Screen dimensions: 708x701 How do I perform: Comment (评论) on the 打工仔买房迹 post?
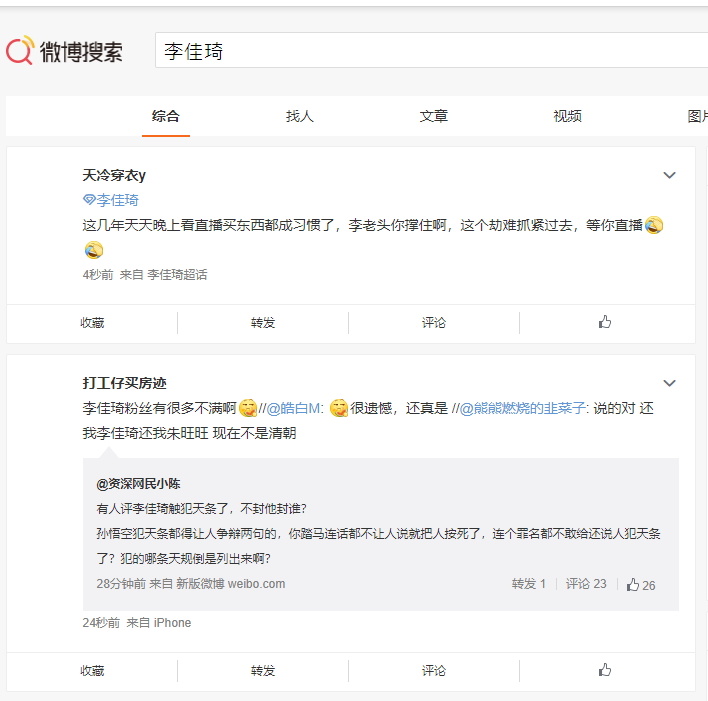[434, 670]
